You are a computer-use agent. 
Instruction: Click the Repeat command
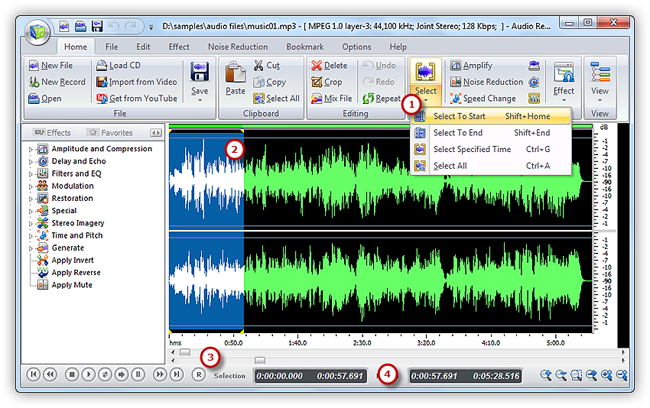381,99
